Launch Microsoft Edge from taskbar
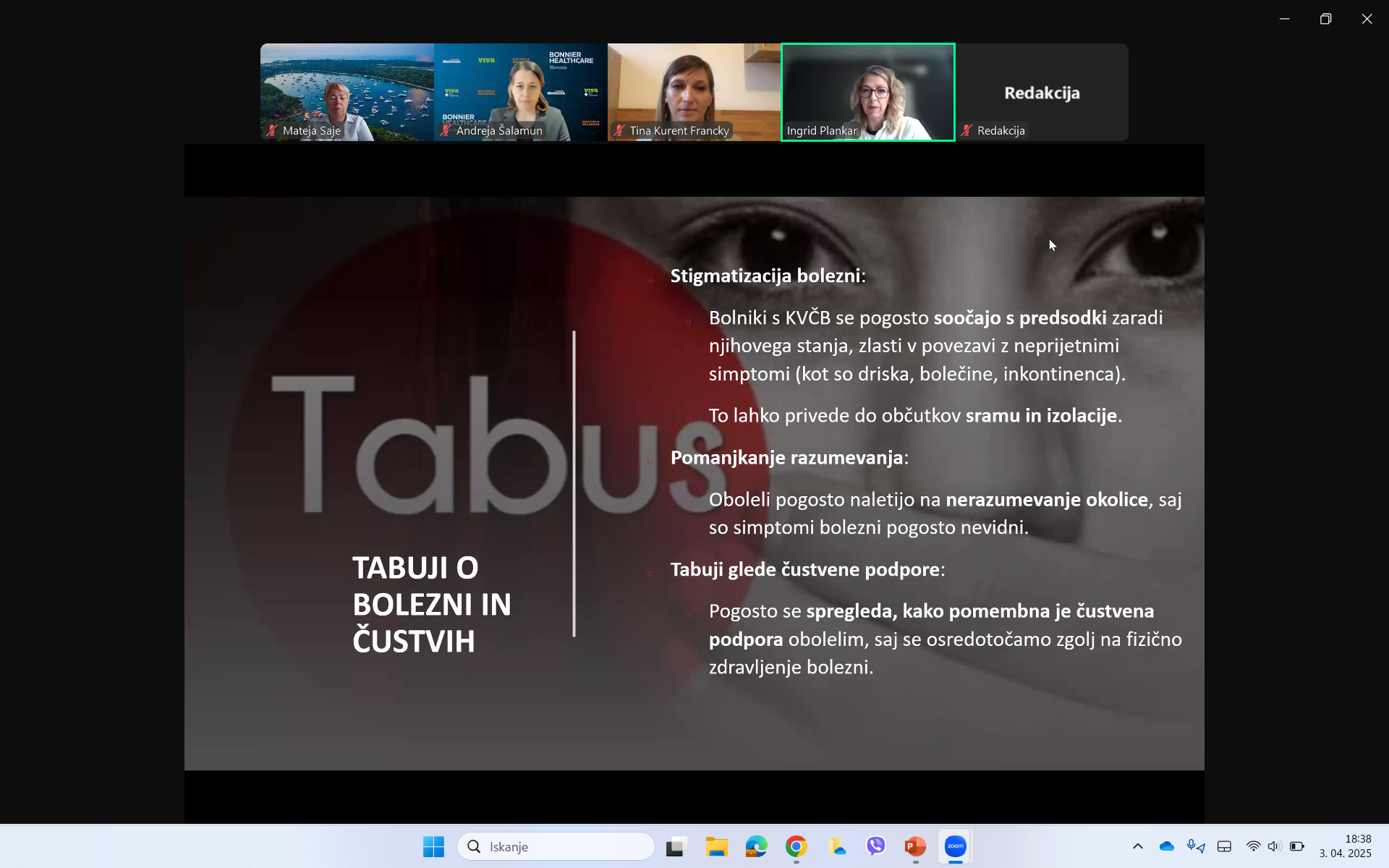 click(756, 846)
